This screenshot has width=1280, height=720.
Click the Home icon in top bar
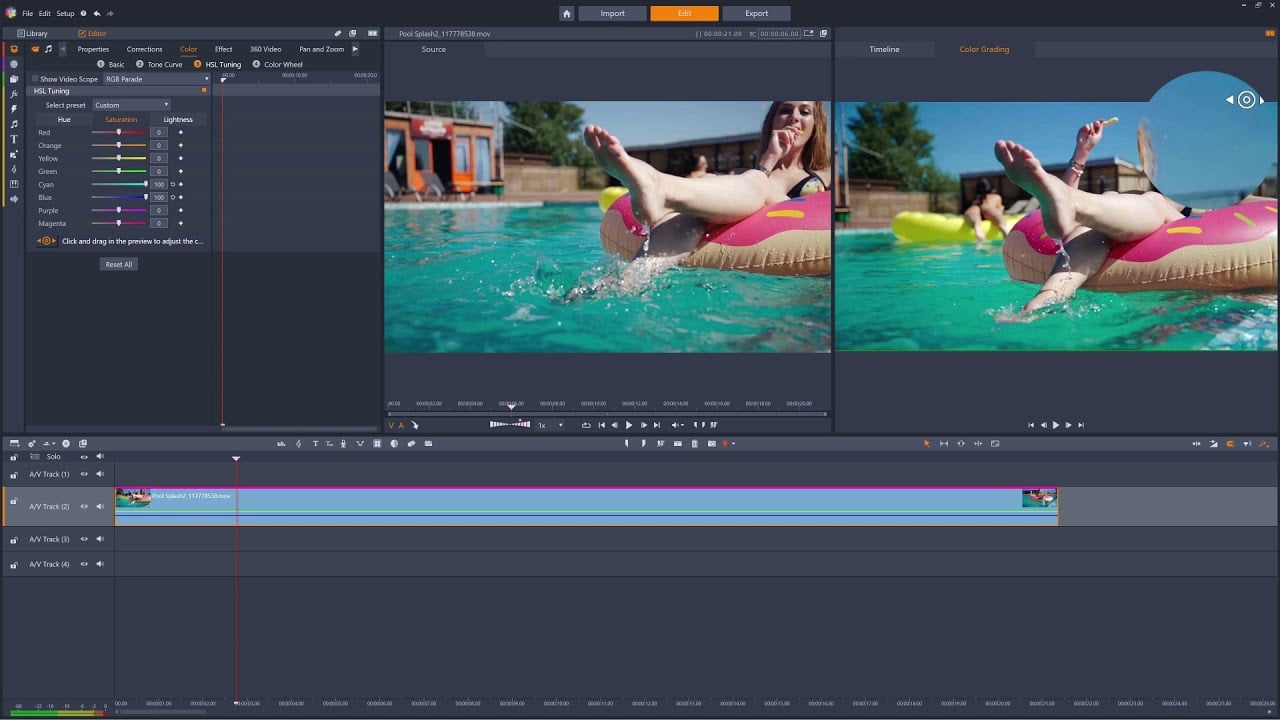pos(567,13)
